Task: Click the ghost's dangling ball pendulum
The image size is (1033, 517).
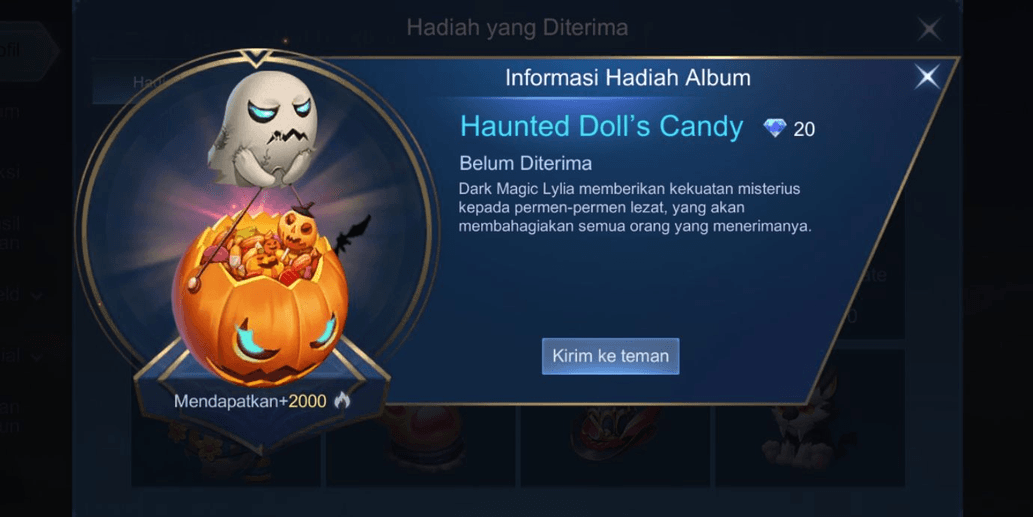Action: (194, 285)
